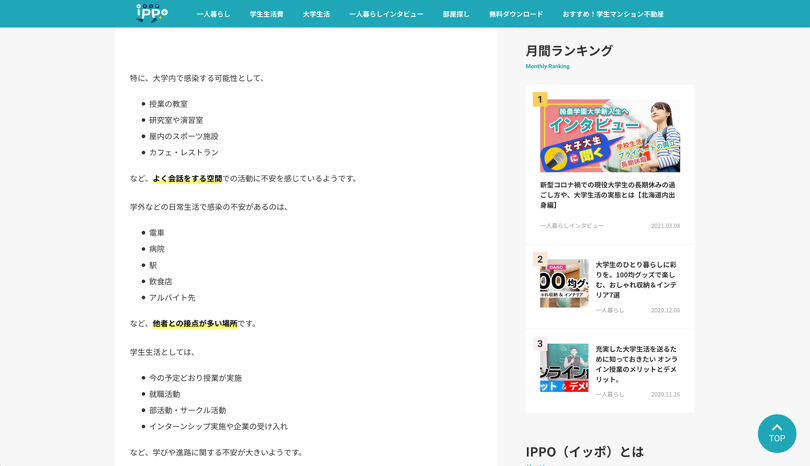The width and height of the screenshot is (810, 466).
Task: Click 一人暮らしインタビュー category tag under first article
Action: [x=572, y=226]
